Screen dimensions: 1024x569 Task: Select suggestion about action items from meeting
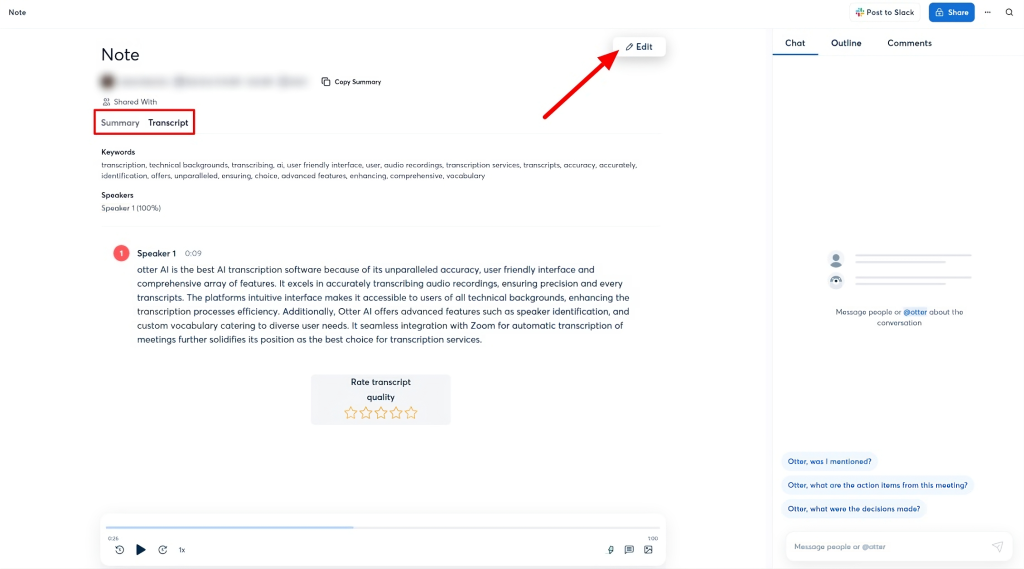click(x=877, y=485)
